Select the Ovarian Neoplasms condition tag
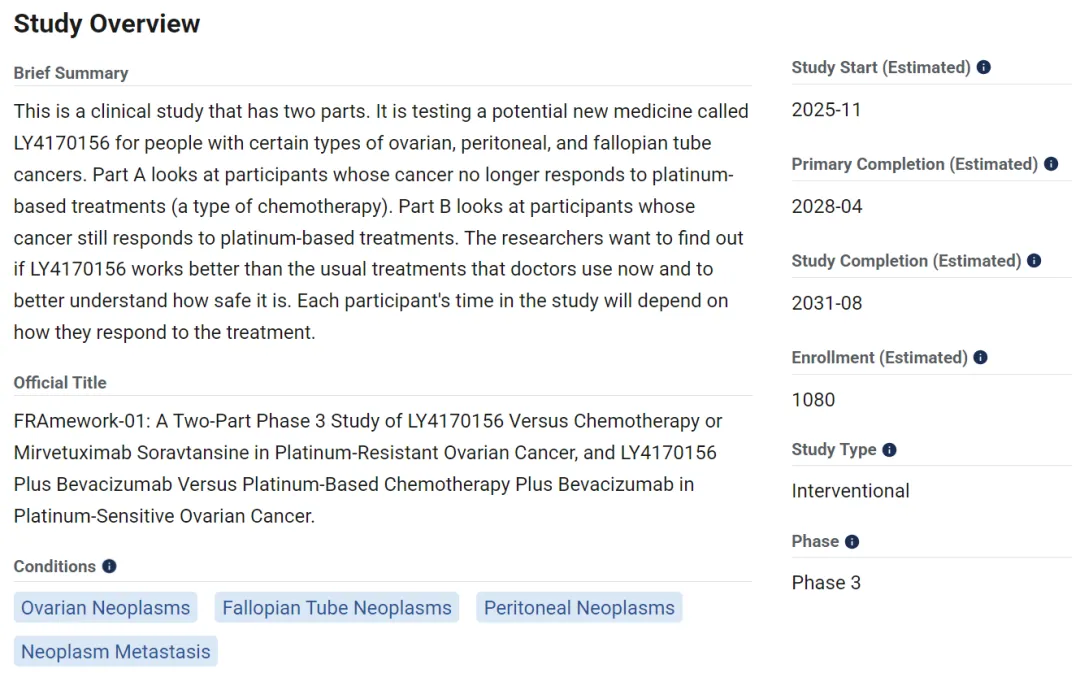 105,608
